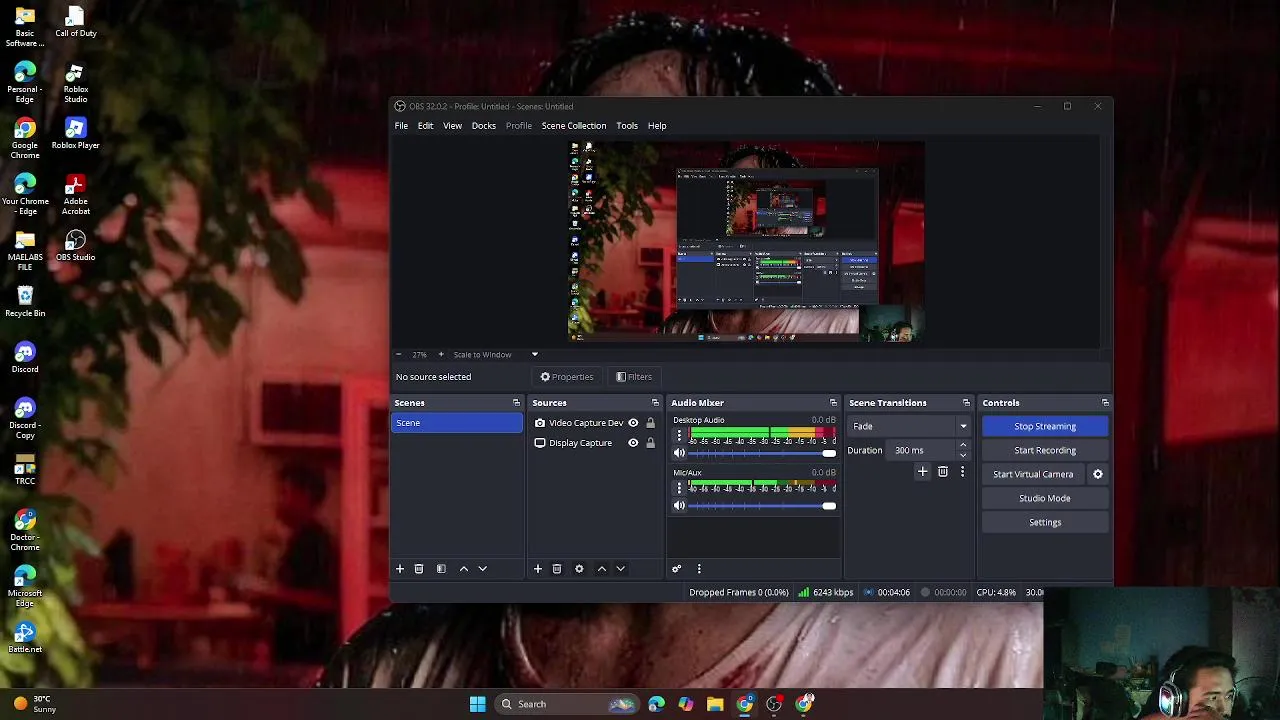1280x720 pixels.
Task: Pop out the Audio Mixer dock
Action: click(833, 403)
